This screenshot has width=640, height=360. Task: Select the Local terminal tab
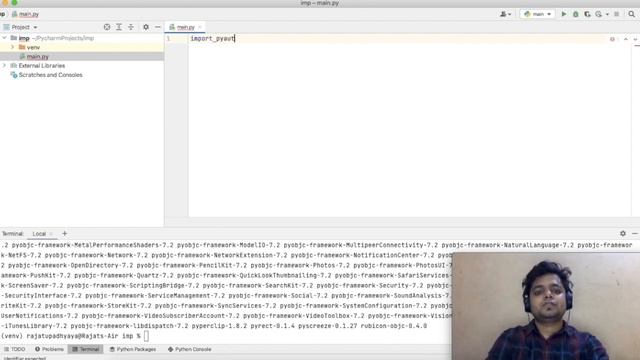39,234
